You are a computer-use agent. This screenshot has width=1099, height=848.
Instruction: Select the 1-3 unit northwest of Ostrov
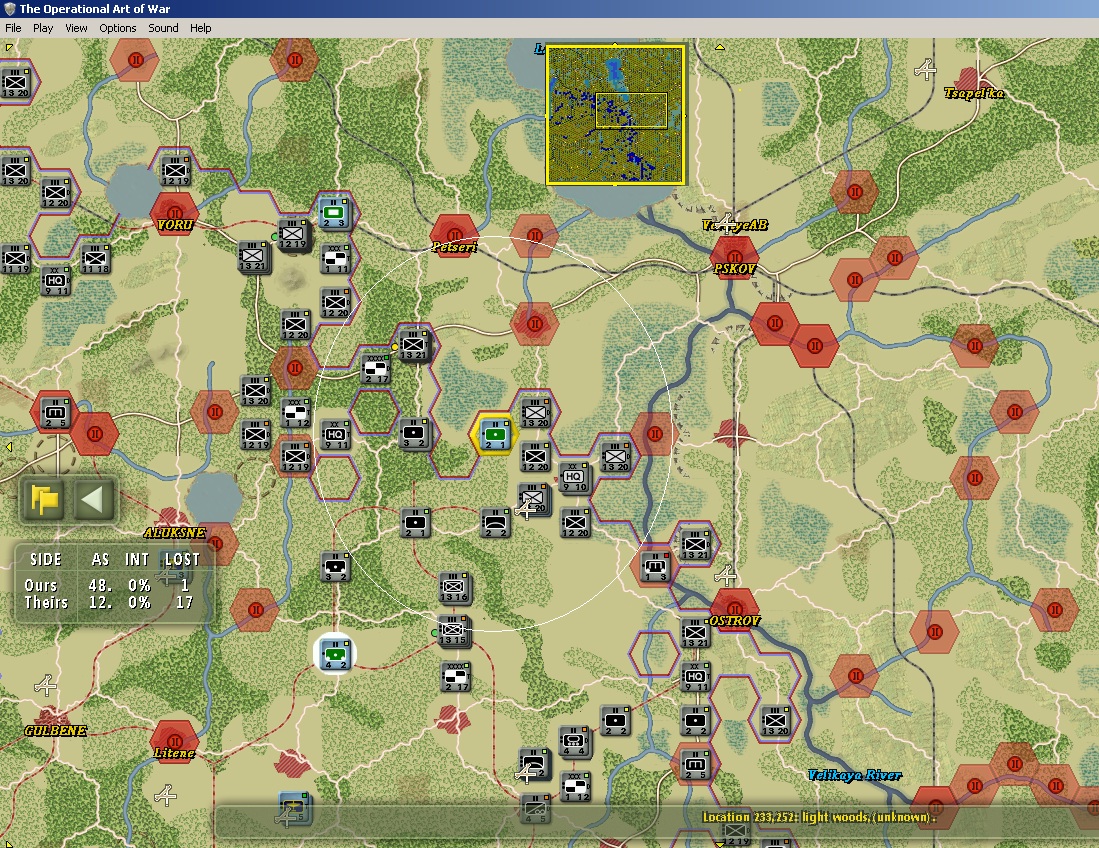point(655,566)
